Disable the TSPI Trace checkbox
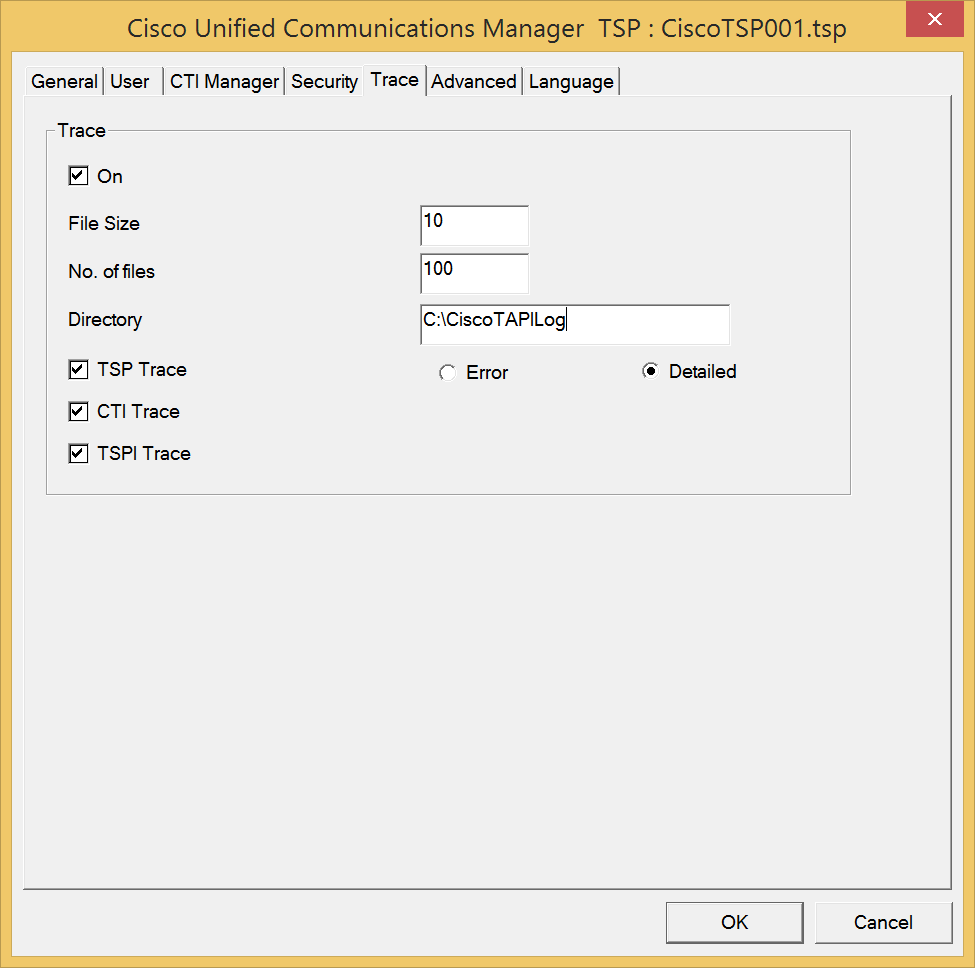975x968 pixels. 78,454
